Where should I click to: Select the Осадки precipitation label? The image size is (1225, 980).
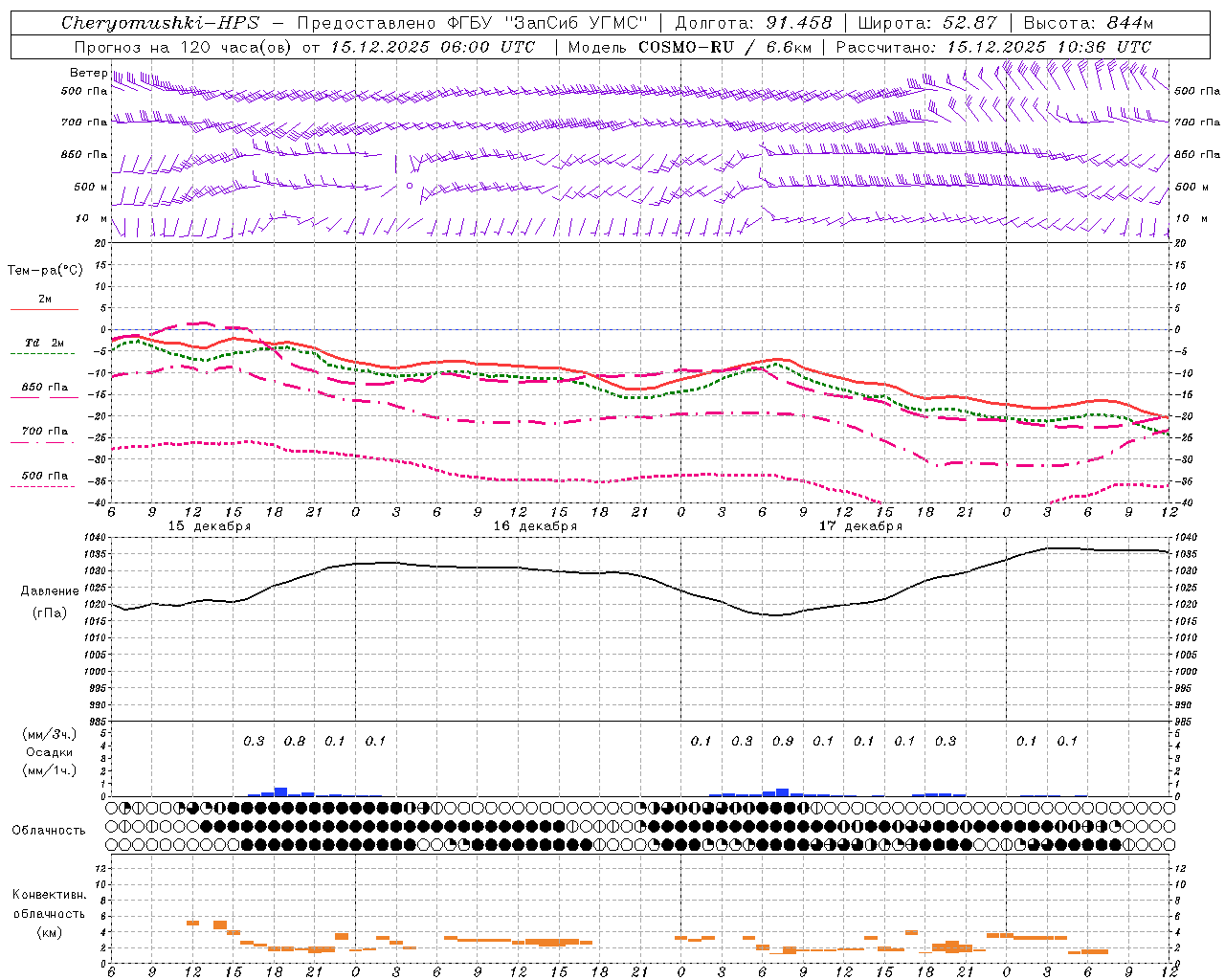(x=50, y=752)
